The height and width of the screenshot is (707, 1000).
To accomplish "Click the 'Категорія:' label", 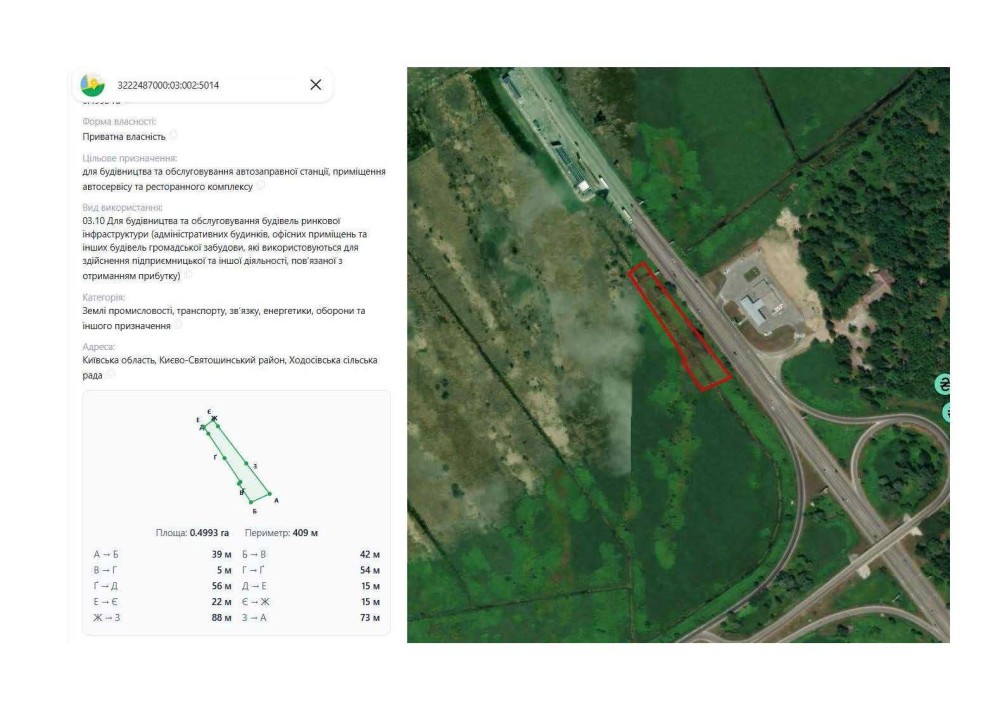I will (x=103, y=297).
